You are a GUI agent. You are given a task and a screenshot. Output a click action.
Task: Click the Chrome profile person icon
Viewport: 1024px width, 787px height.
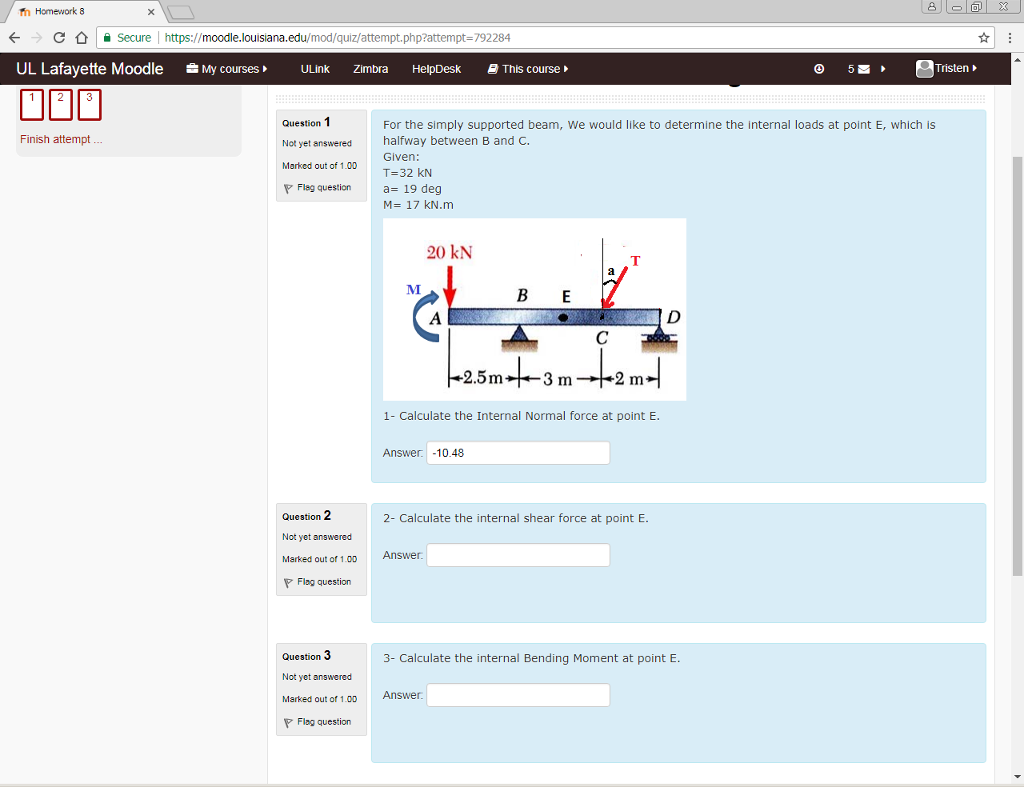(931, 7)
